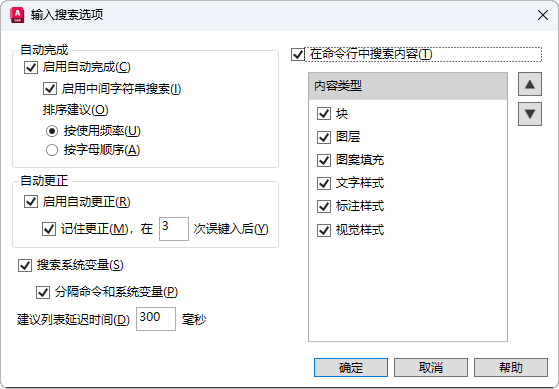The height and width of the screenshot is (389, 559).
Task: Click the misspelling count field showing 3
Action: tap(174, 229)
